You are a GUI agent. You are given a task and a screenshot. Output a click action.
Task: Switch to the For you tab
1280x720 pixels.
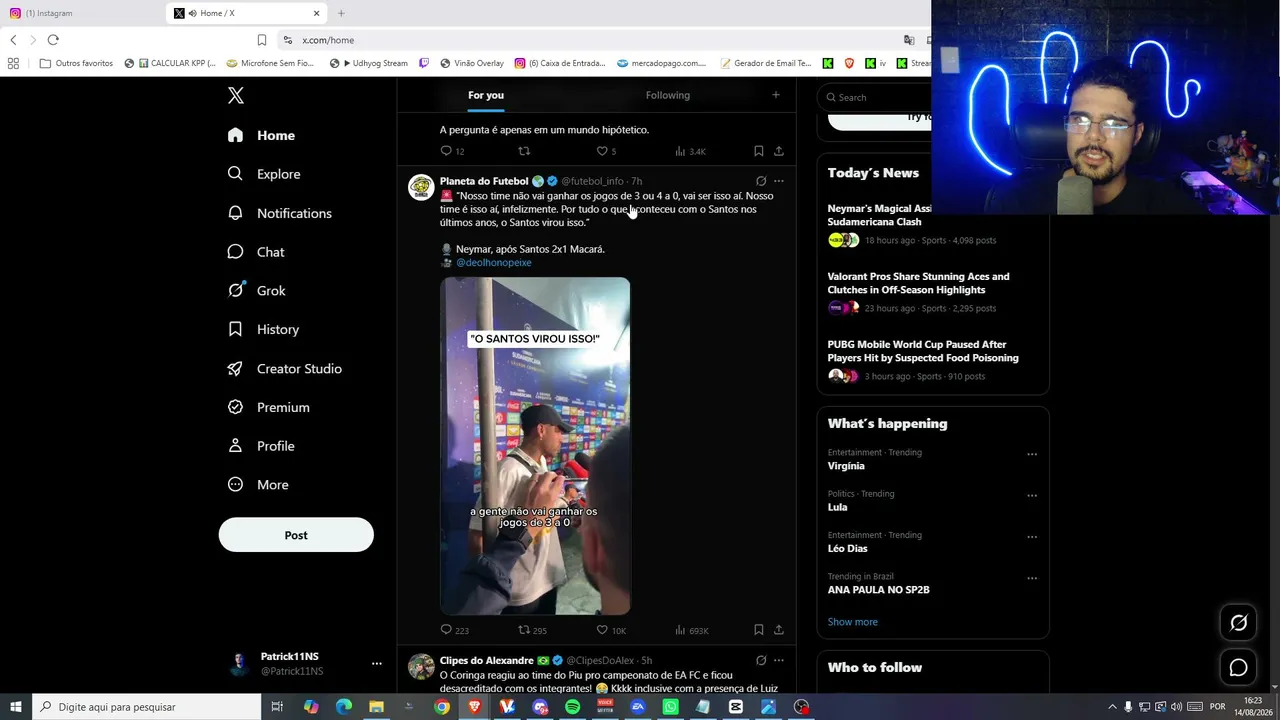click(486, 95)
